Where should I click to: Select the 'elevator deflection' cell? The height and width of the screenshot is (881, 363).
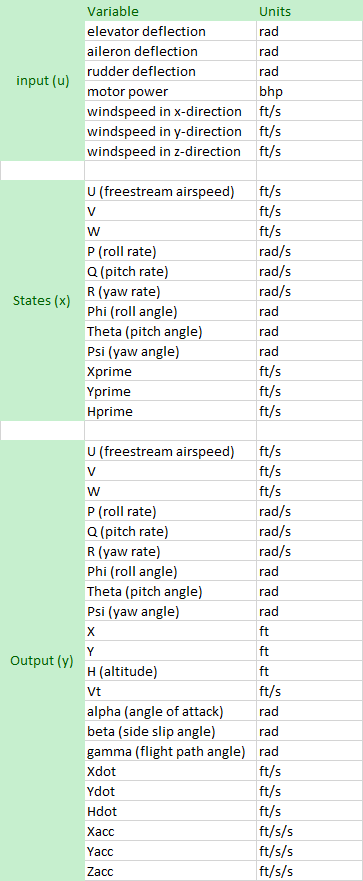(x=170, y=31)
